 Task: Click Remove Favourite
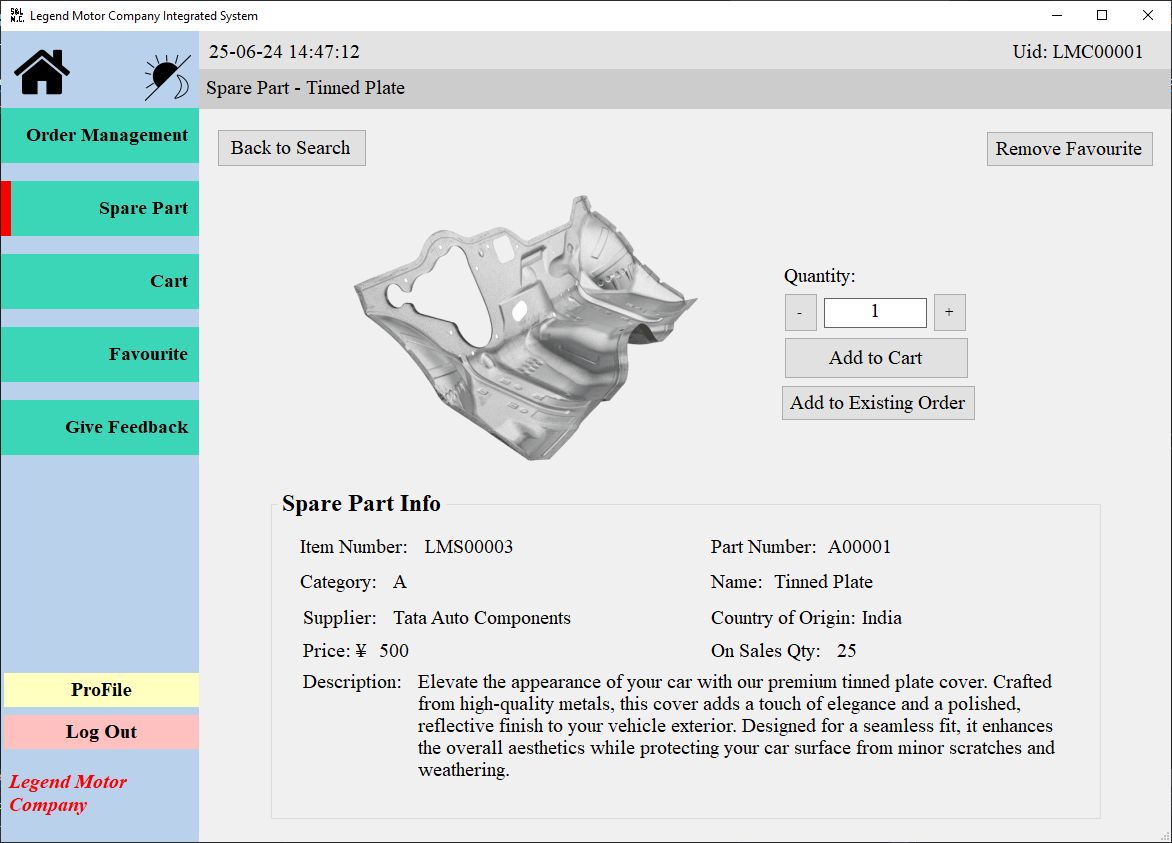pos(1069,148)
